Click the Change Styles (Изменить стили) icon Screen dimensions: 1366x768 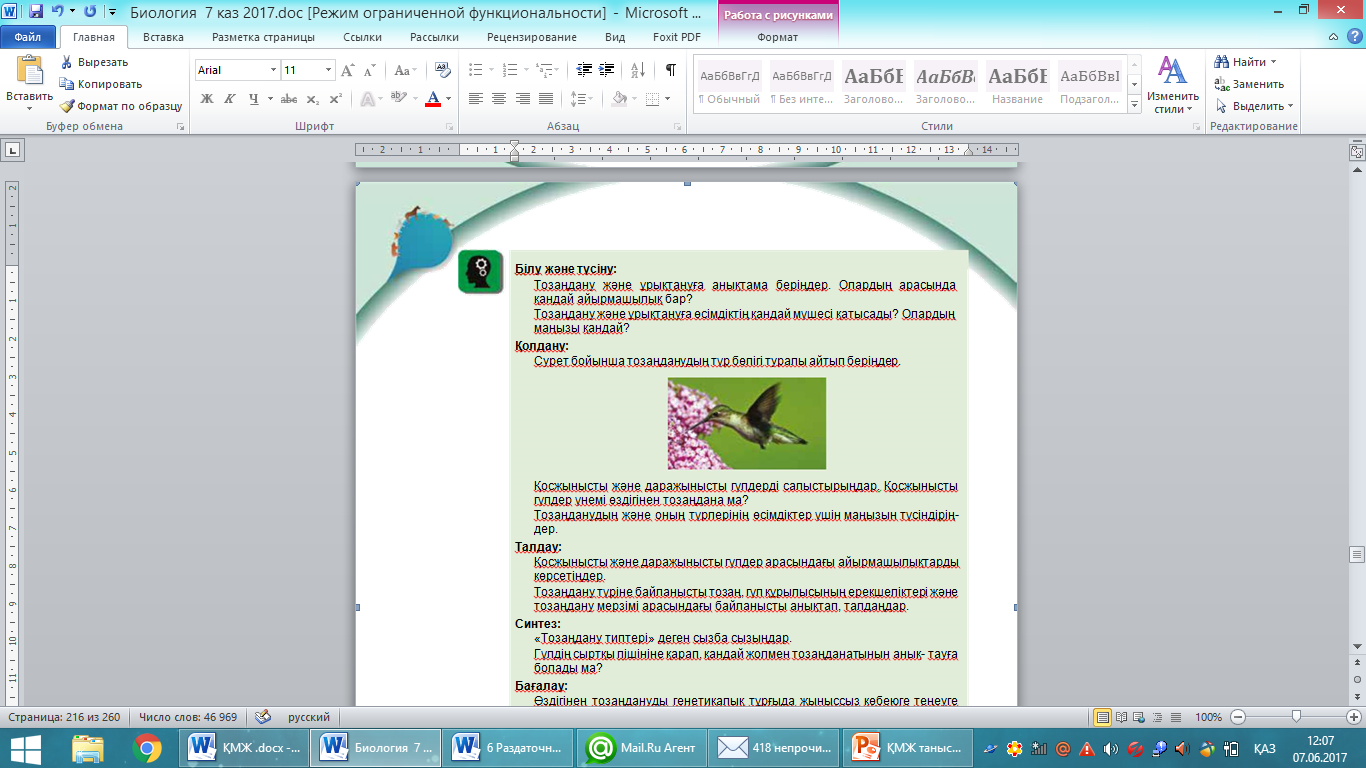point(1171,70)
